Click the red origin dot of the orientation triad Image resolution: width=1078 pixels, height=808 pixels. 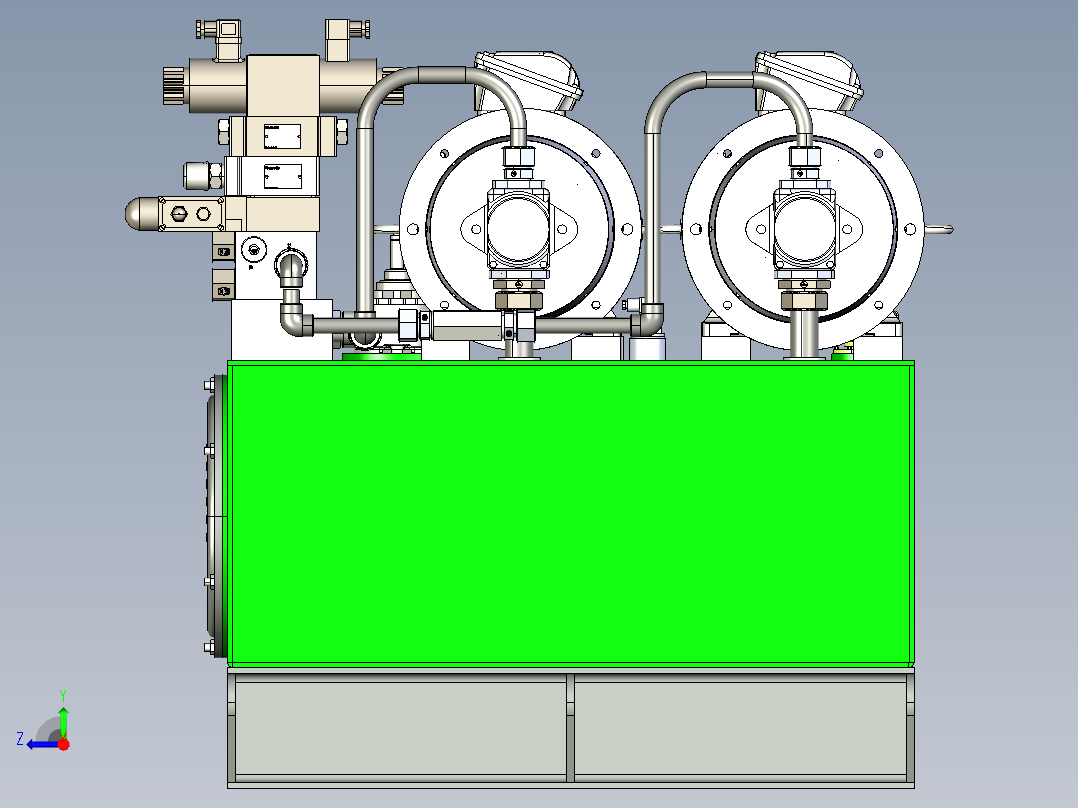[x=64, y=744]
